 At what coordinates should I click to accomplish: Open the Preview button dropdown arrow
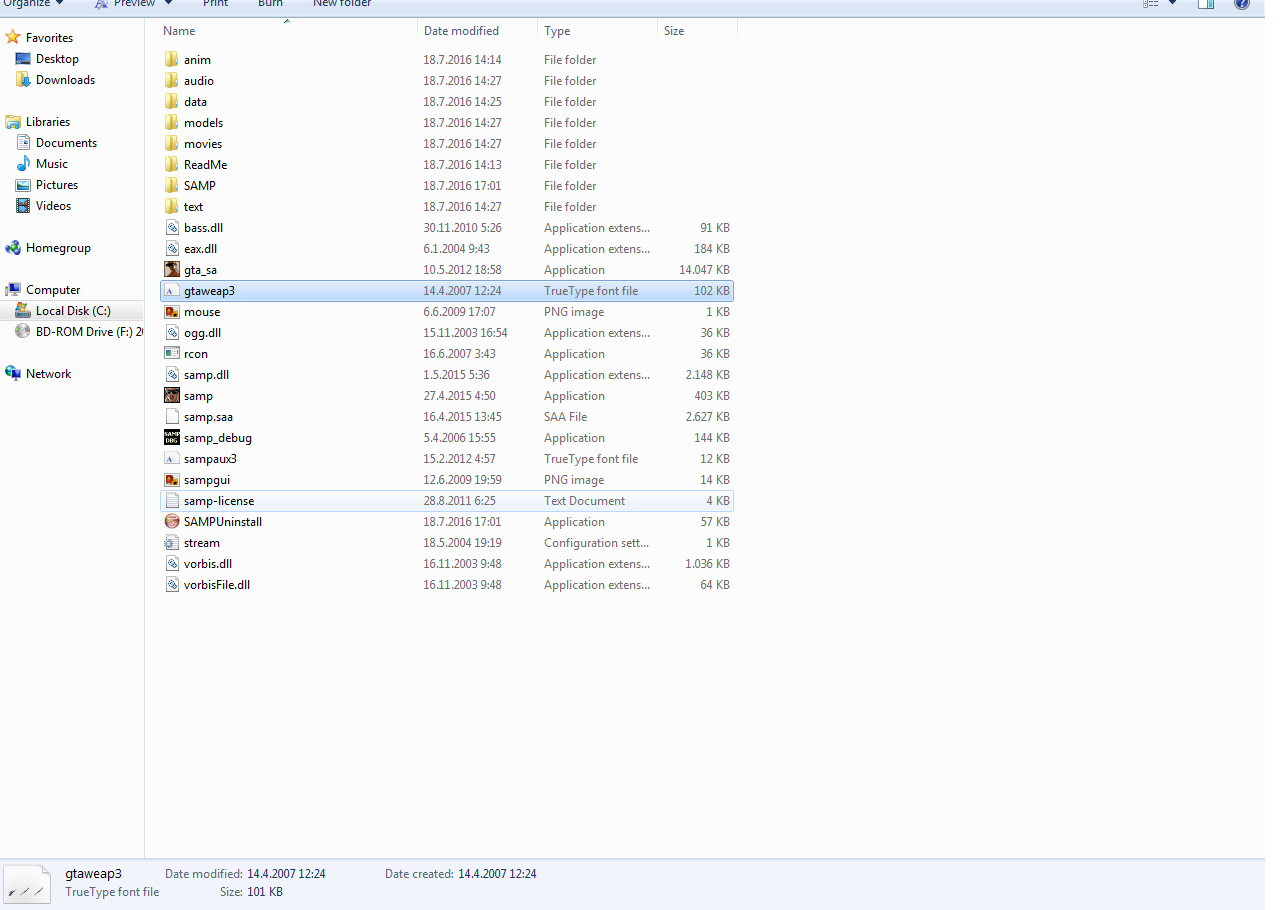tap(168, 3)
